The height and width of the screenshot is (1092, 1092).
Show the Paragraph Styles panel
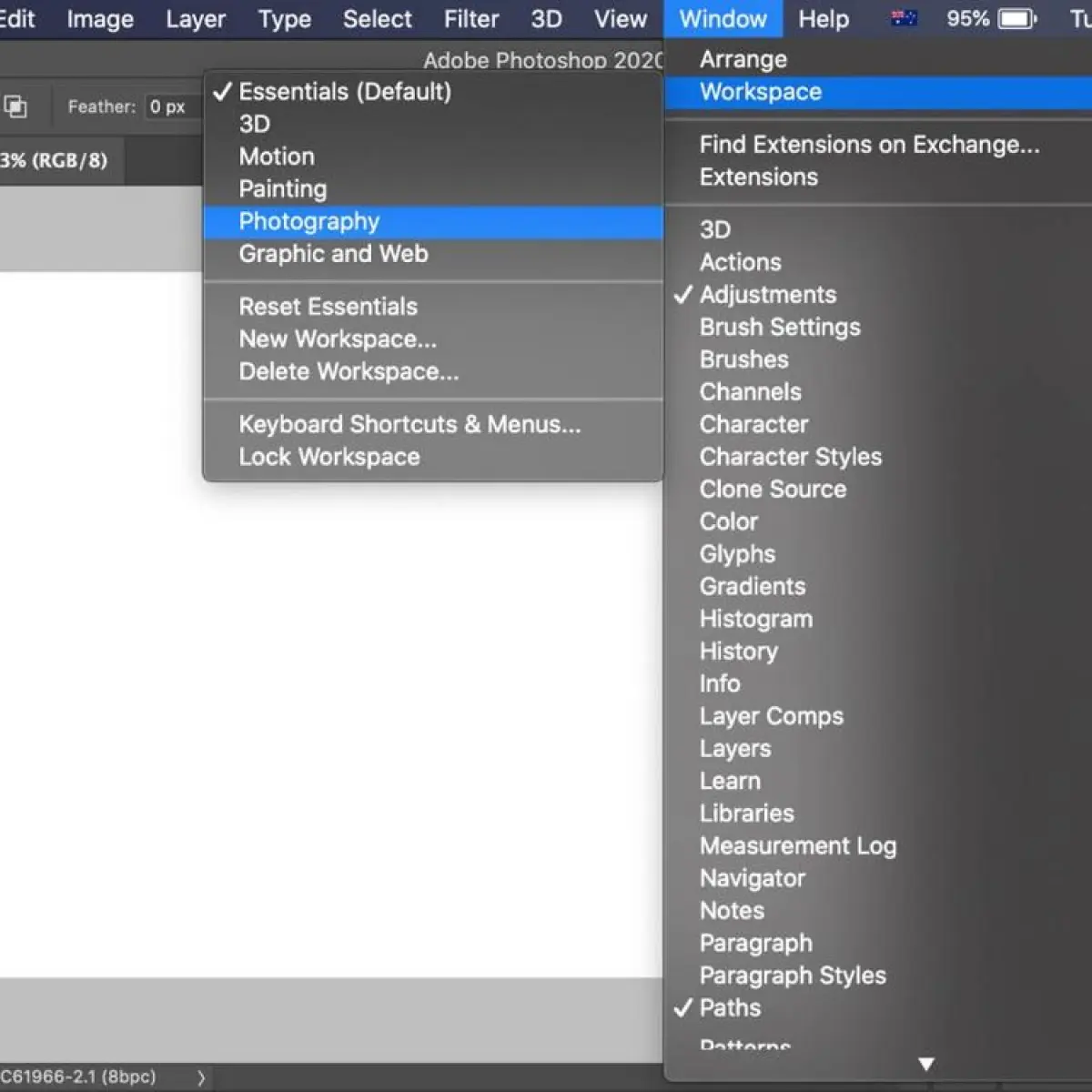click(878, 976)
